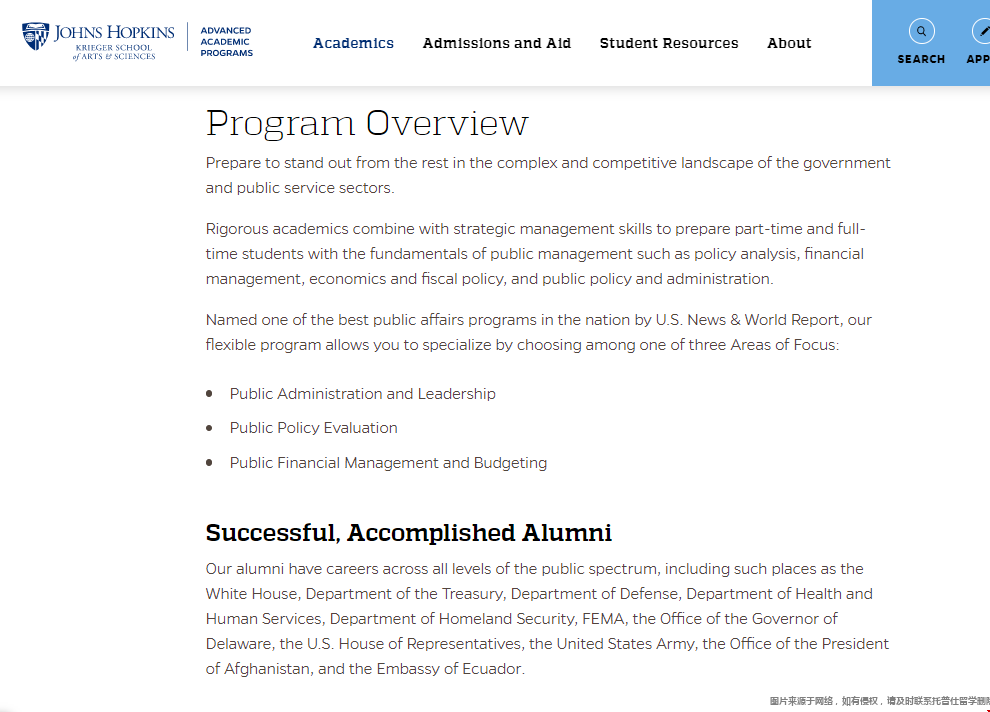Viewport: 990px width, 712px height.
Task: Click the pencil Apply icon
Action: click(x=981, y=31)
